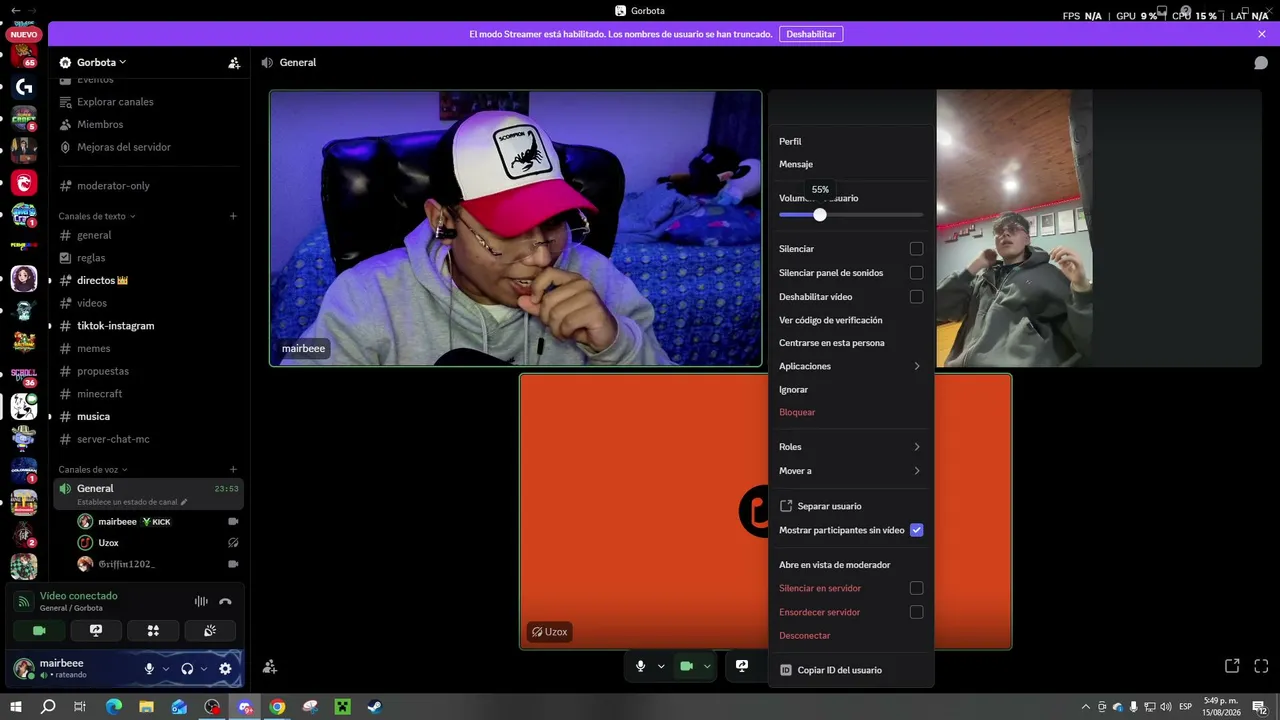Image resolution: width=1280 pixels, height=720 pixels.
Task: Invite people to the Gorbota server
Action: tap(234, 62)
